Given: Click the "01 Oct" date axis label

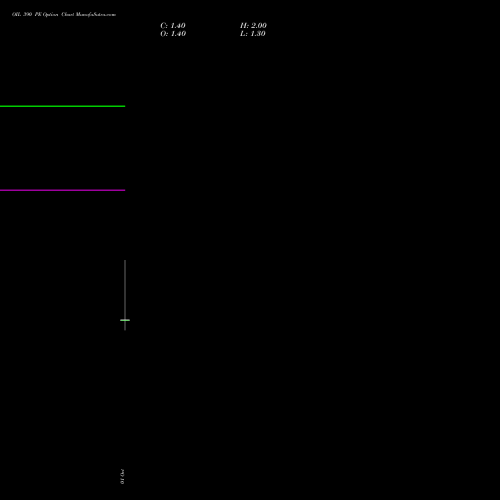Looking at the screenshot, I should pyautogui.click(x=122, y=477).
